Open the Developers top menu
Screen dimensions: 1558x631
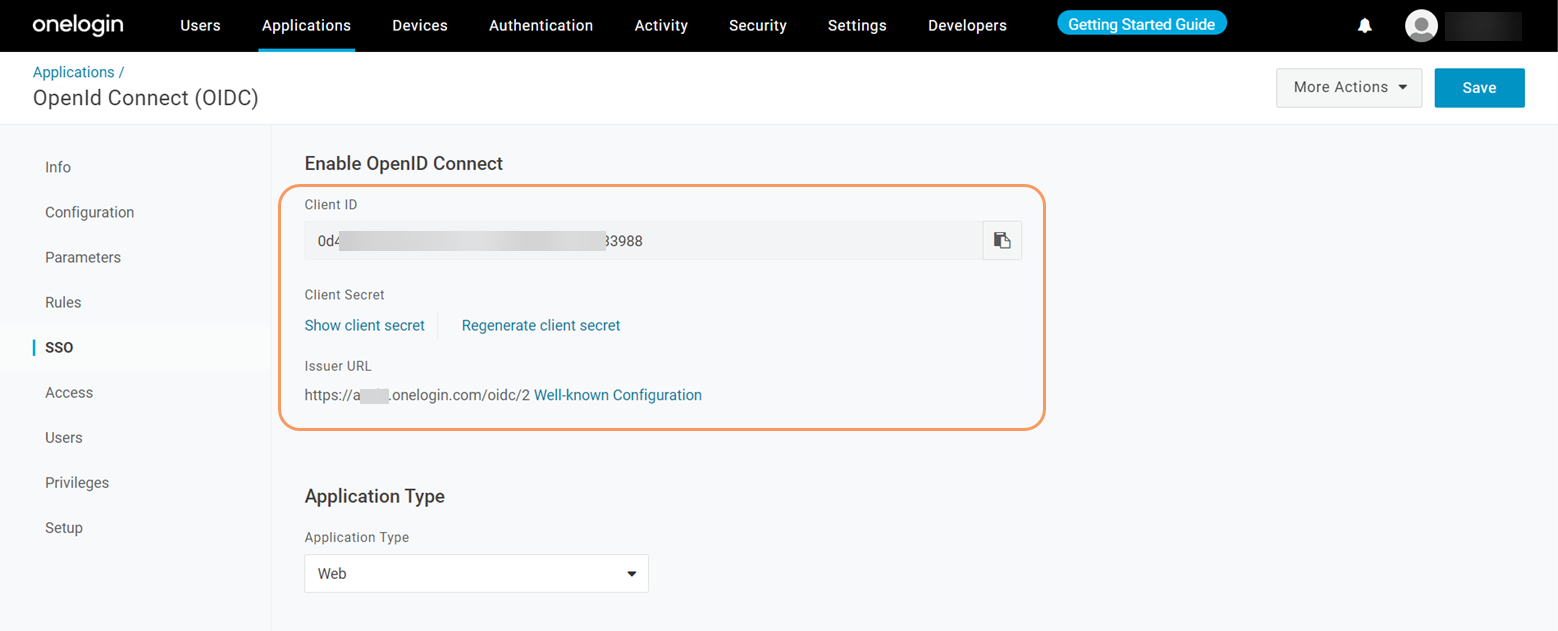[x=967, y=26]
